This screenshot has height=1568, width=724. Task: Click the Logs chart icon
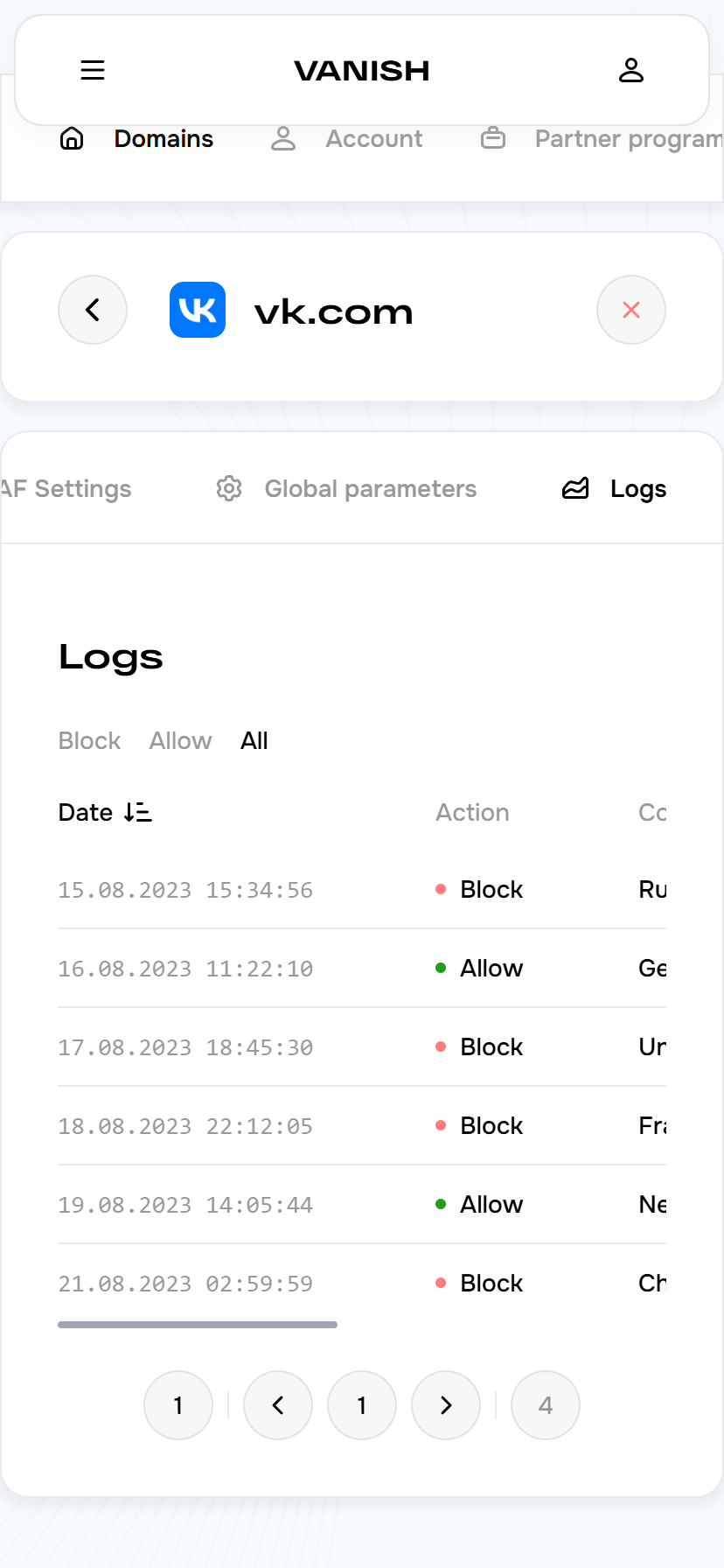click(575, 488)
